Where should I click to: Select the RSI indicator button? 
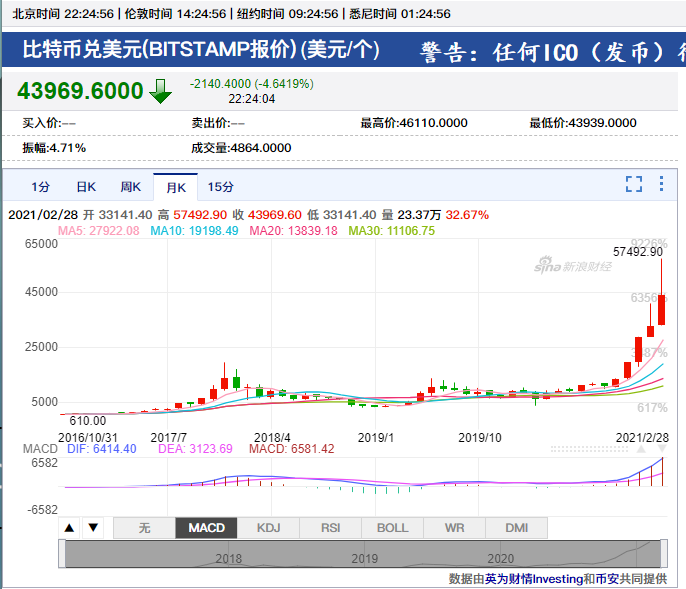point(331,528)
